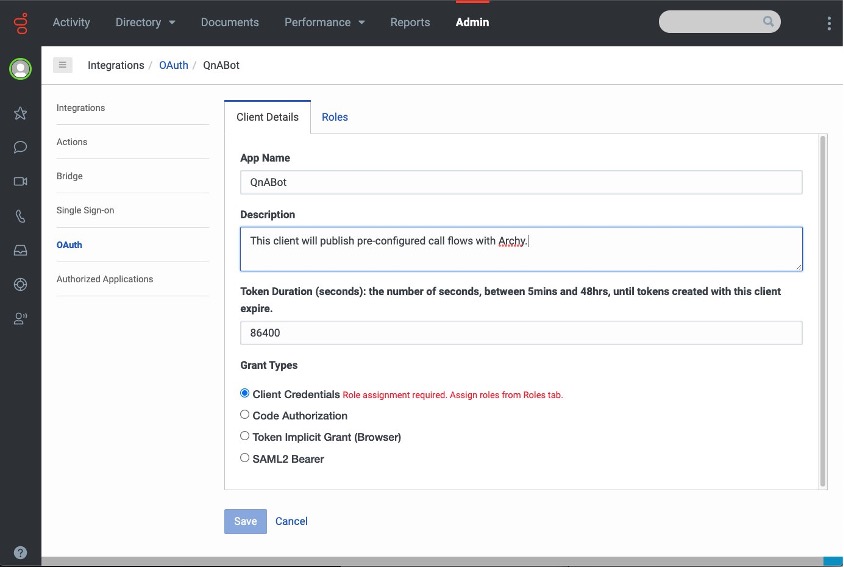
Task: Click the App Name input field
Action: tap(521, 182)
